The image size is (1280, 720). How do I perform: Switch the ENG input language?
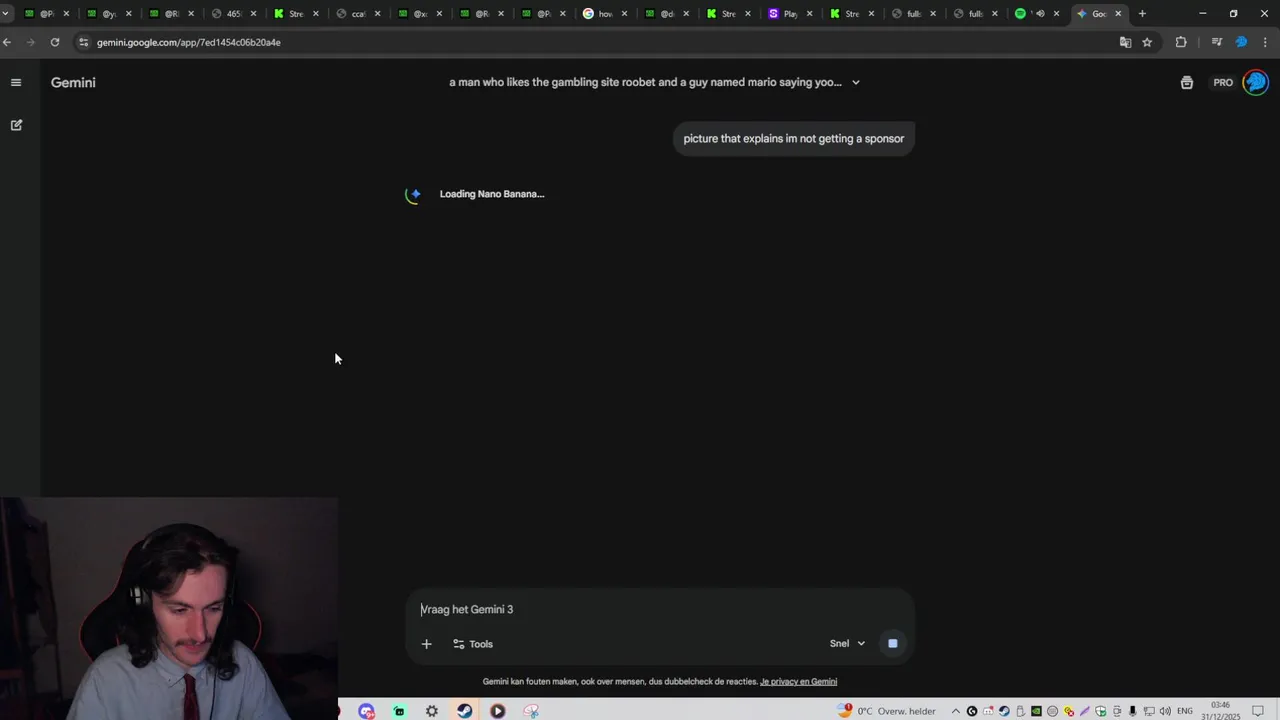coord(1185,711)
